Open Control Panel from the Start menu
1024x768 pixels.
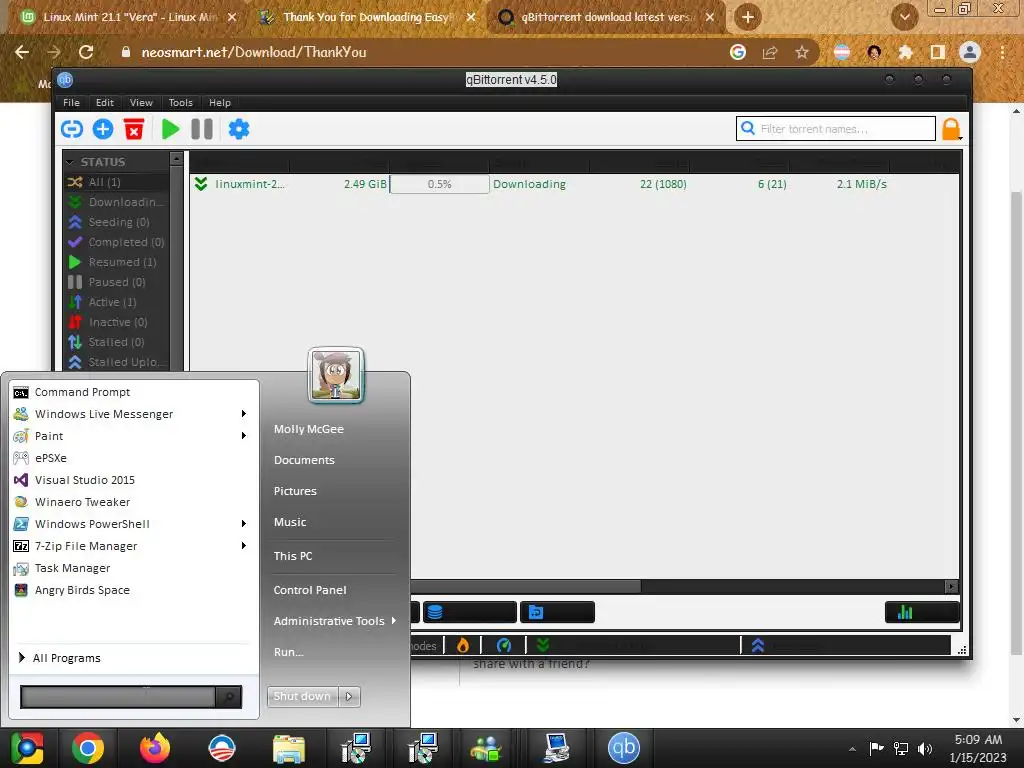click(x=310, y=590)
